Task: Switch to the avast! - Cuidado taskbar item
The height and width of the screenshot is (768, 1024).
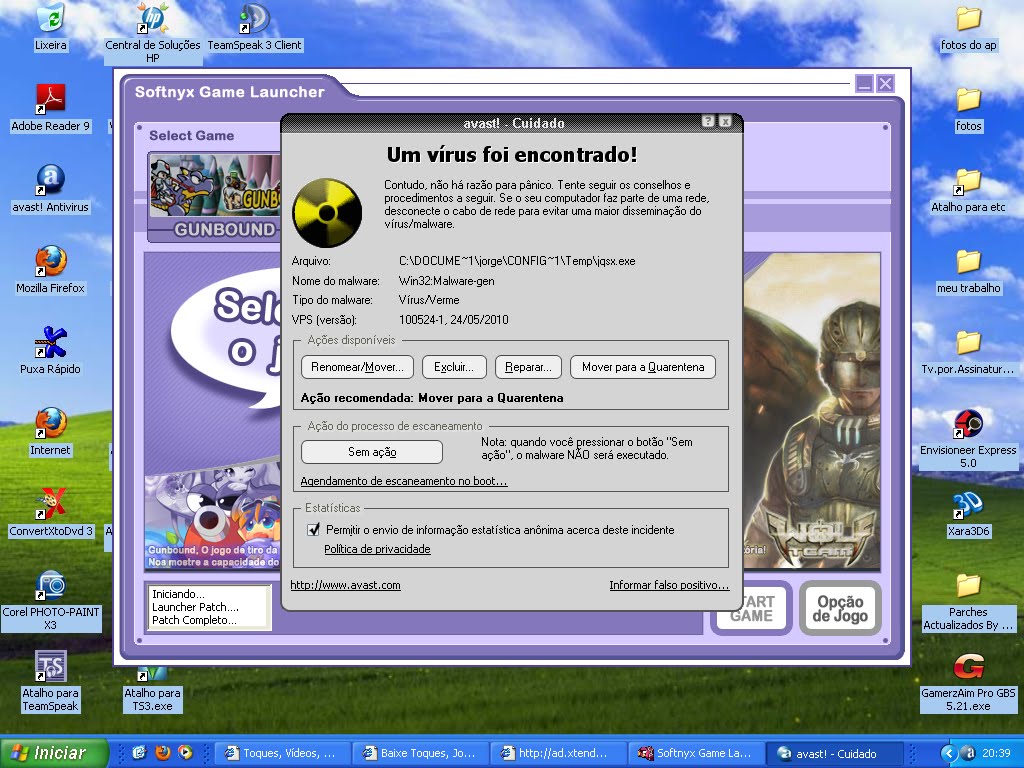Action: coord(835,753)
